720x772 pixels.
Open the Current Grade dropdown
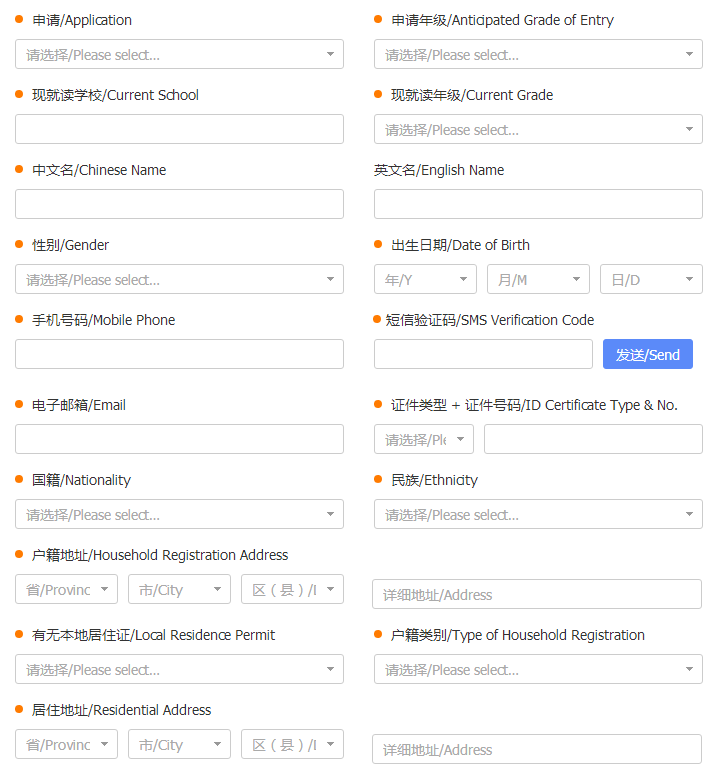click(x=538, y=129)
